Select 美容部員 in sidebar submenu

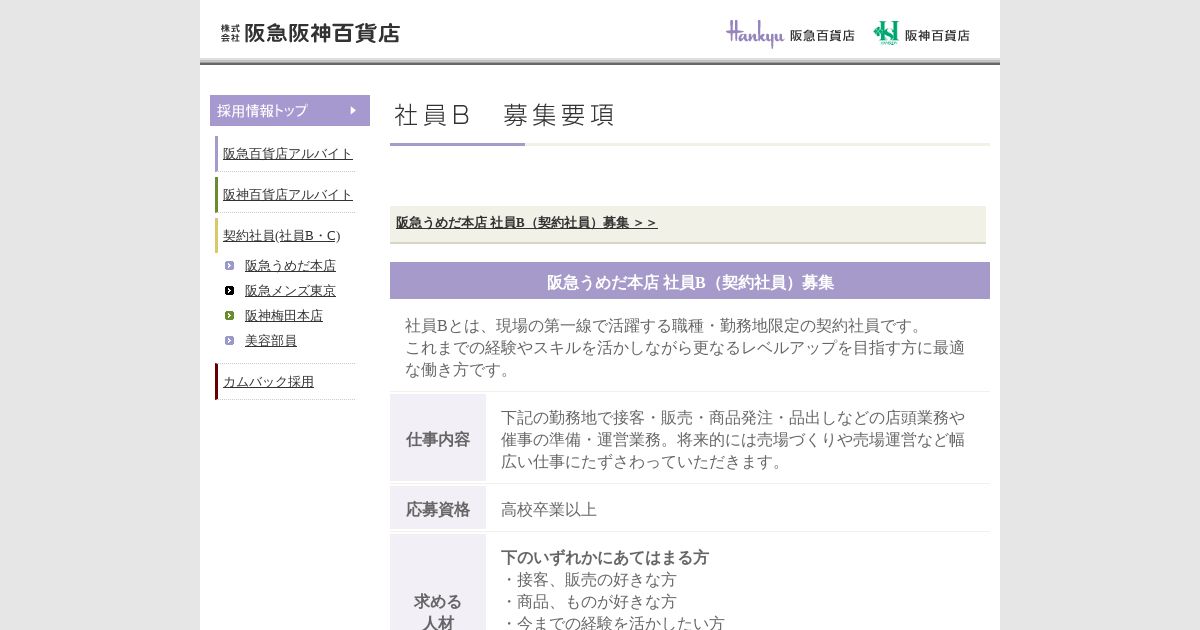point(271,340)
